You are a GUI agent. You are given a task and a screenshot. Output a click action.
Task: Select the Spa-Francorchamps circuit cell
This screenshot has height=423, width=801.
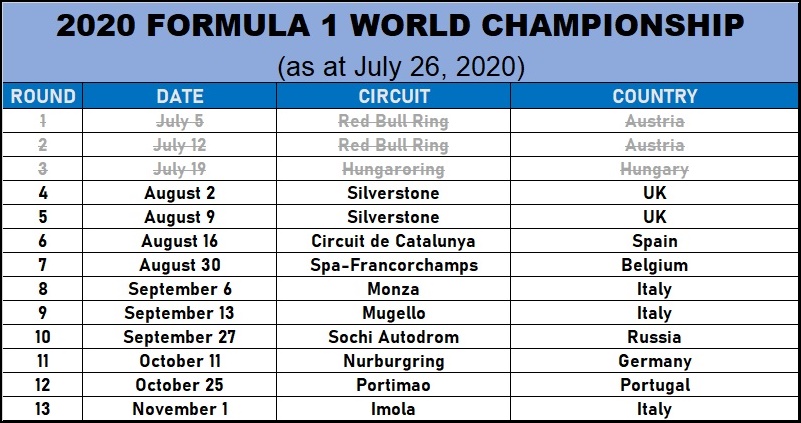(394, 265)
